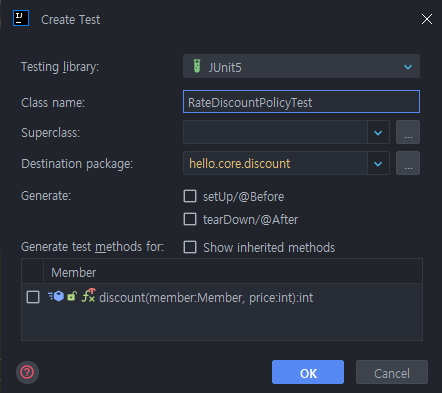Toggle Show inherited methods
Image resolution: width=442 pixels, height=393 pixels.
[190, 247]
